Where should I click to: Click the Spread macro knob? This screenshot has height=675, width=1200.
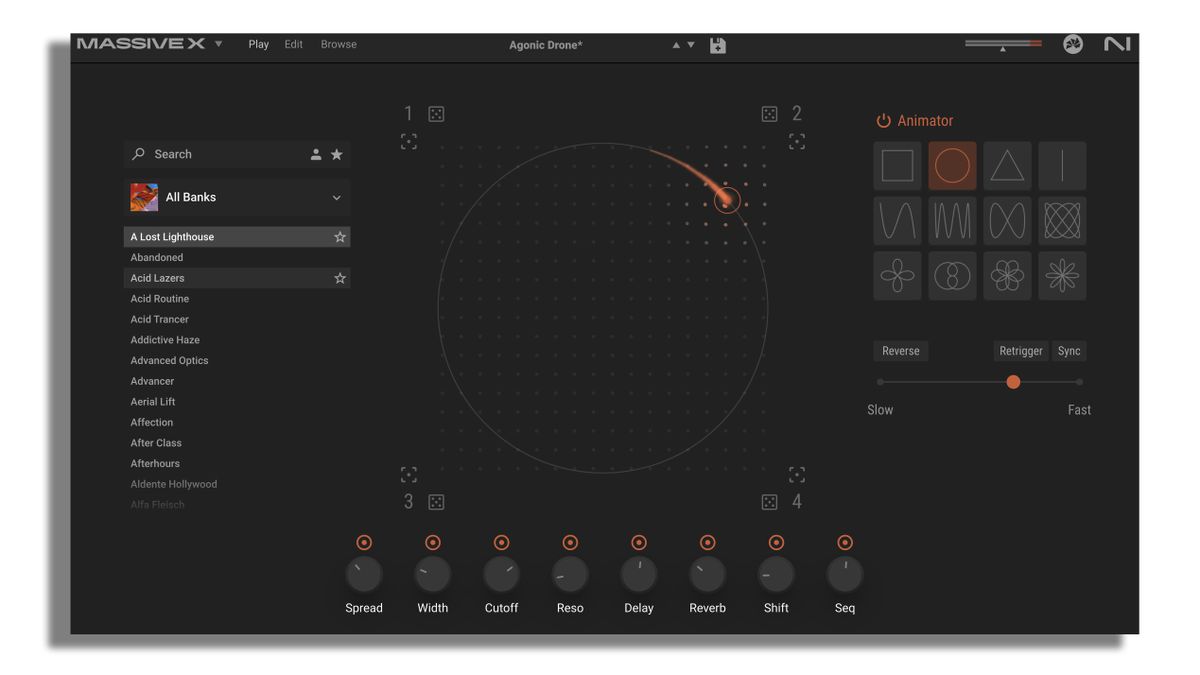tap(364, 575)
